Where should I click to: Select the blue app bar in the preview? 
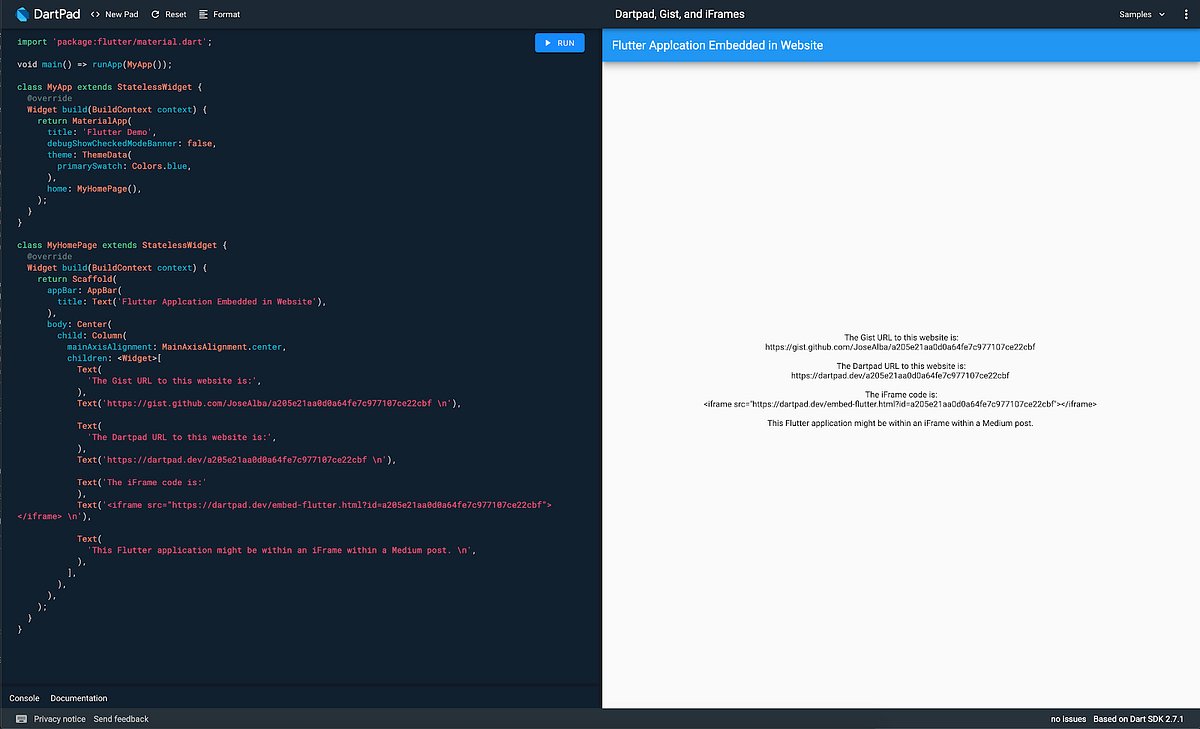898,46
